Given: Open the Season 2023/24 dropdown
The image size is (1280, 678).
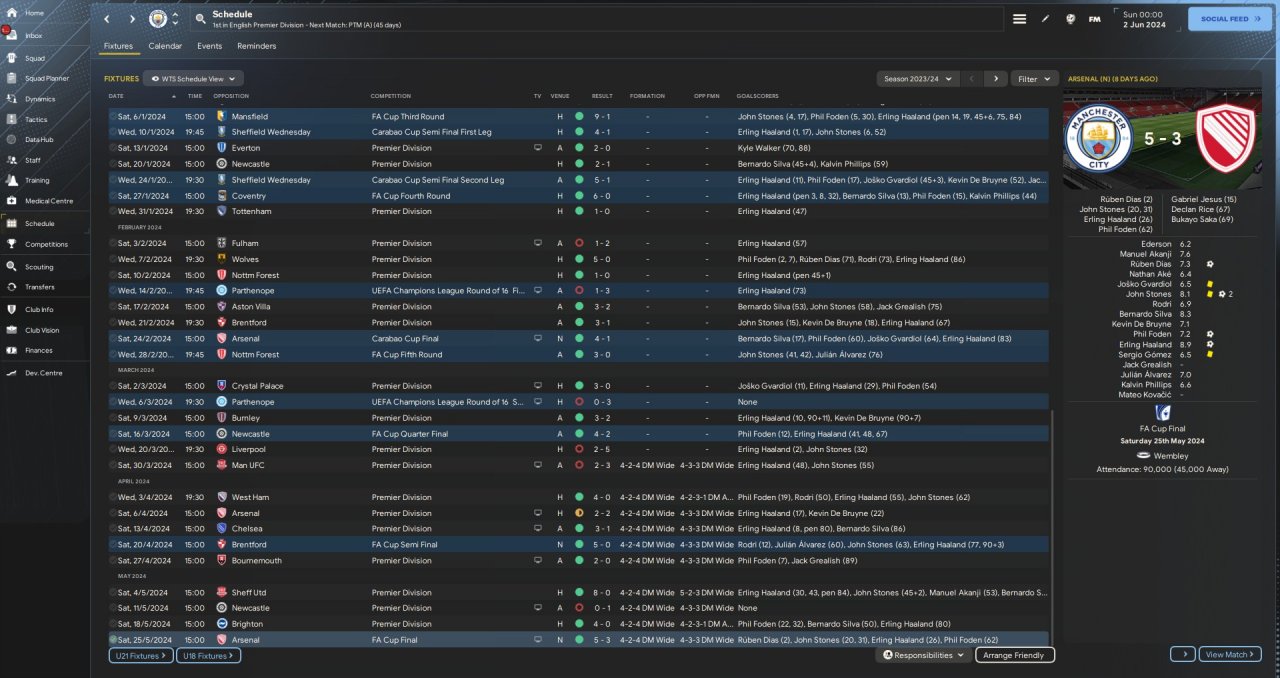Looking at the screenshot, I should [x=917, y=78].
